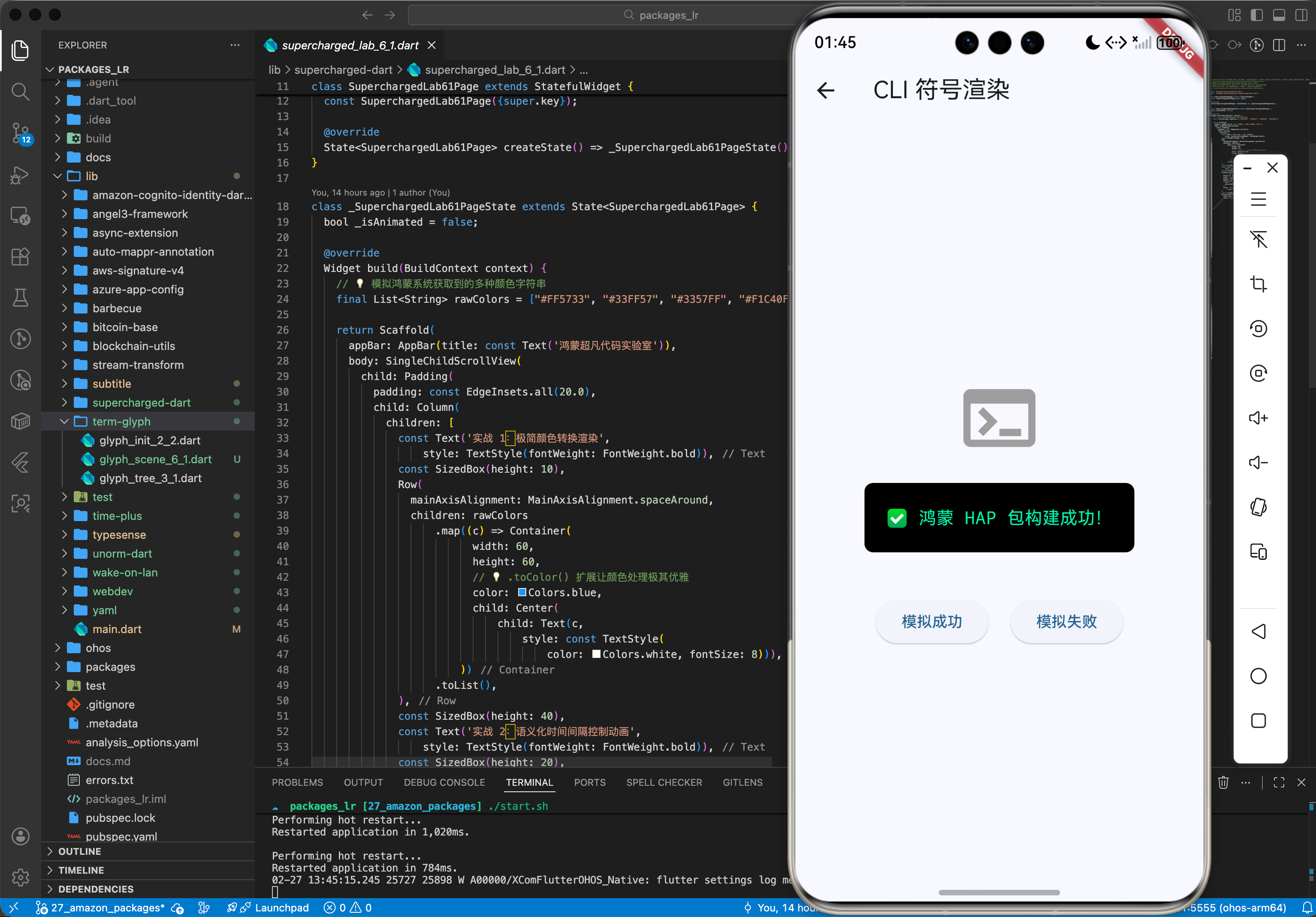Screen dimensions: 1316x917
Task: Click the Colors.blue color swatch
Action: (x=522, y=593)
